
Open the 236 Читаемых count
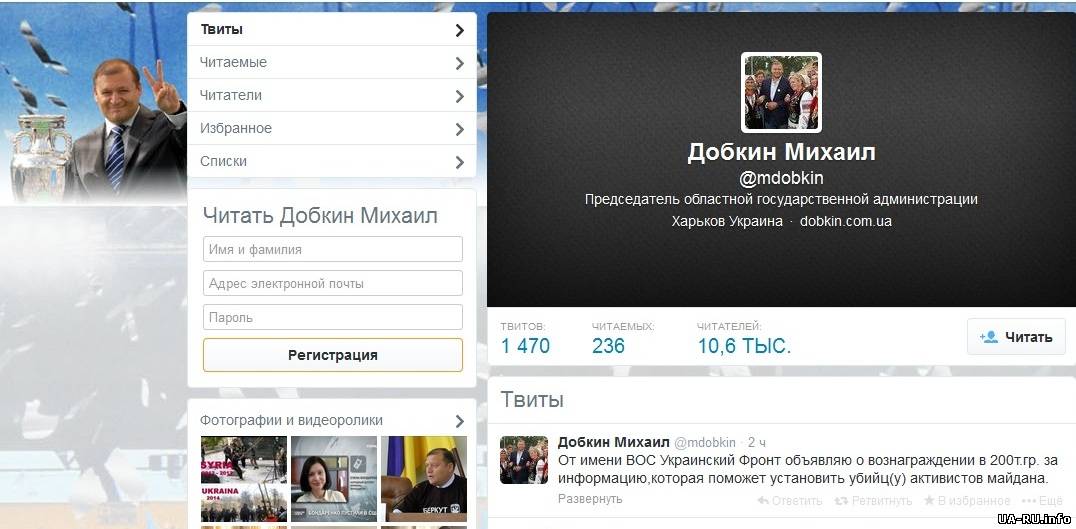tap(608, 346)
